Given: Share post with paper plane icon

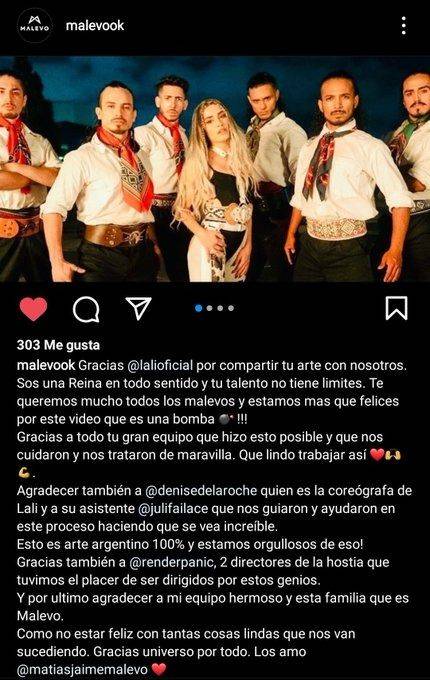Looking at the screenshot, I should tap(139, 308).
